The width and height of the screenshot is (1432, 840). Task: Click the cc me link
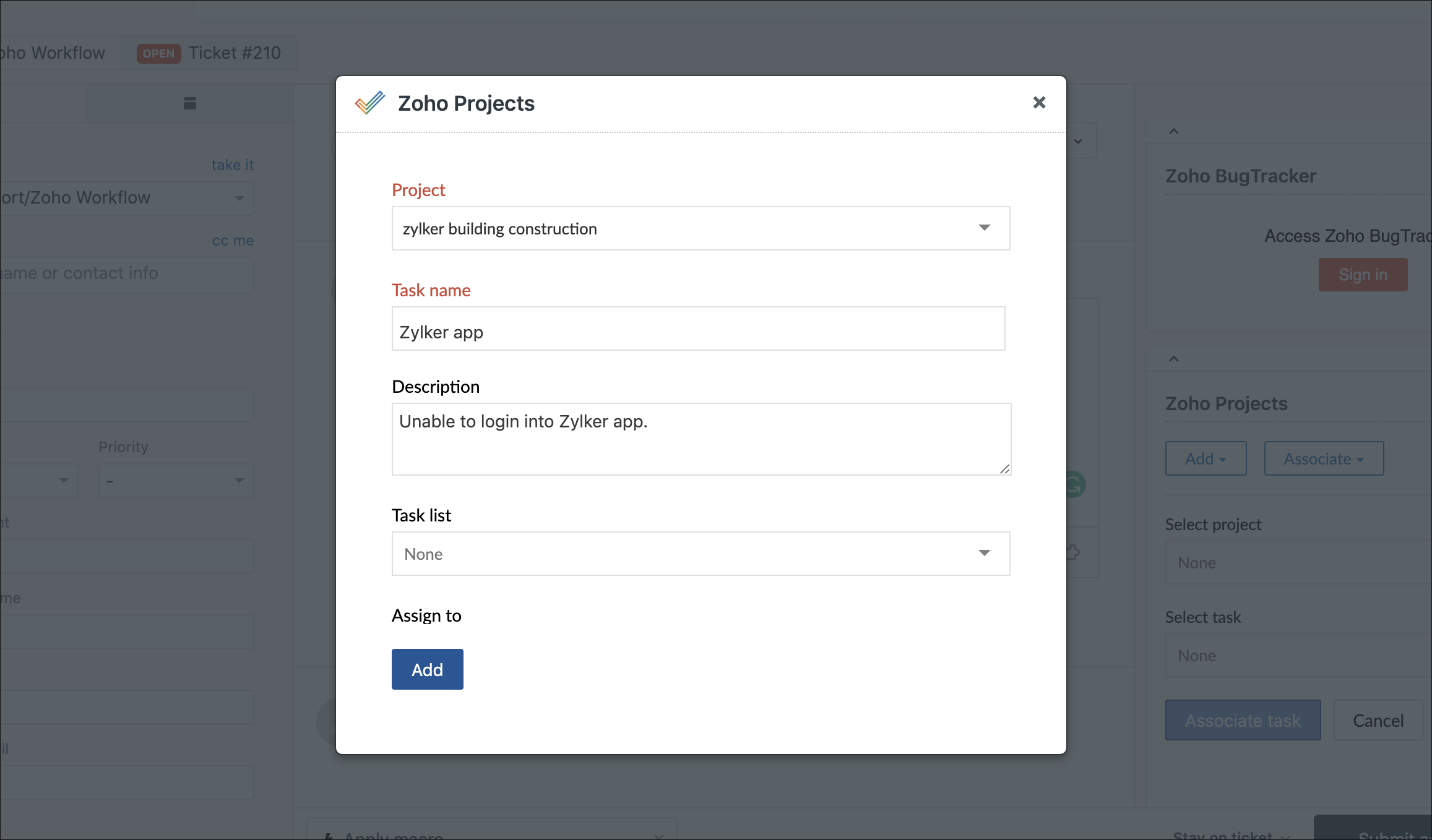[233, 241]
